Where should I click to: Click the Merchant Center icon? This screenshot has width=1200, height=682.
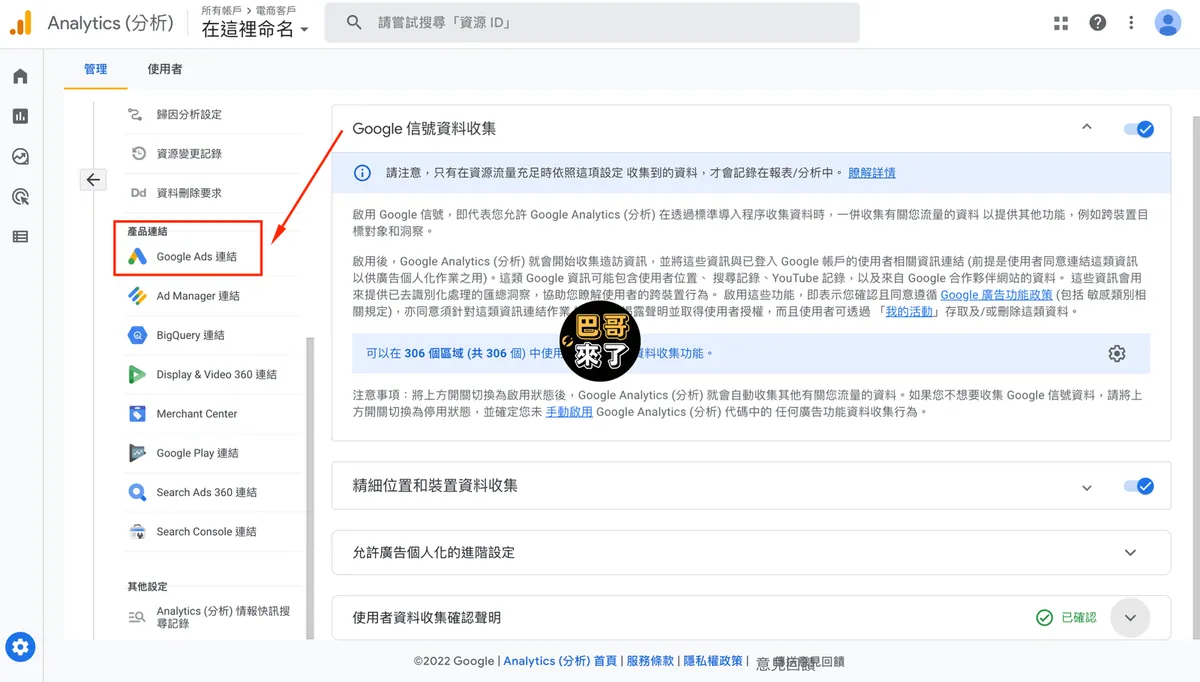tap(138, 414)
